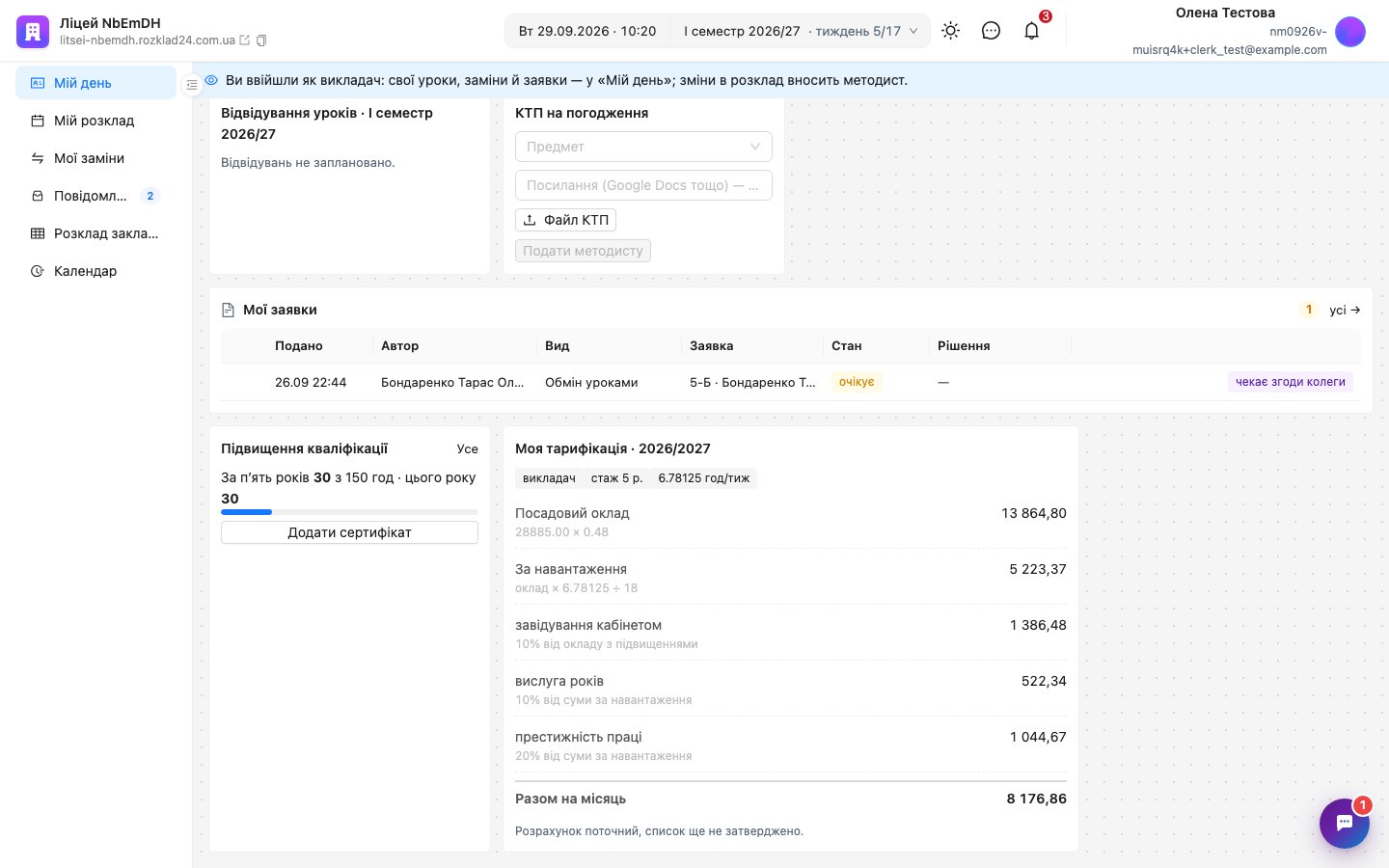This screenshot has width=1389, height=868.
Task: Click the Ліцей NbEmDH purple logo icon
Action: point(33,32)
